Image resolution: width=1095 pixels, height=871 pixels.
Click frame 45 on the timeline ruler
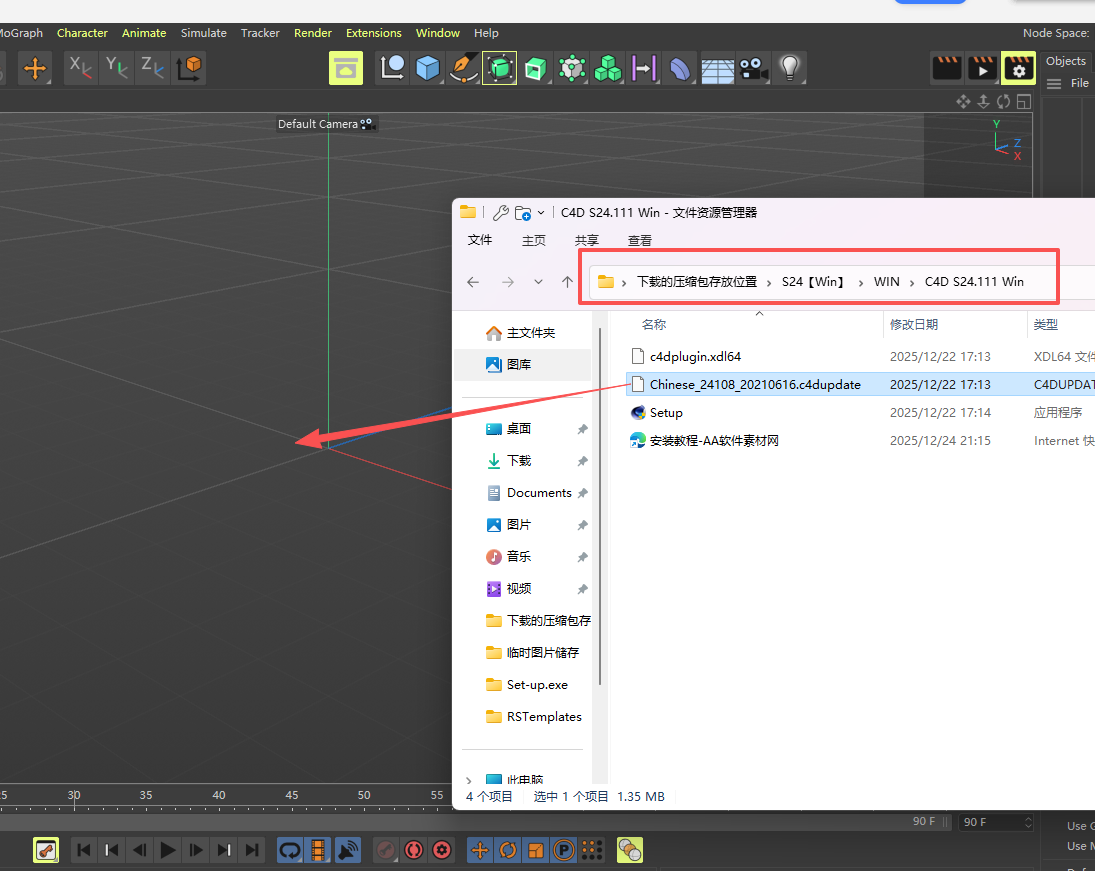(291, 794)
